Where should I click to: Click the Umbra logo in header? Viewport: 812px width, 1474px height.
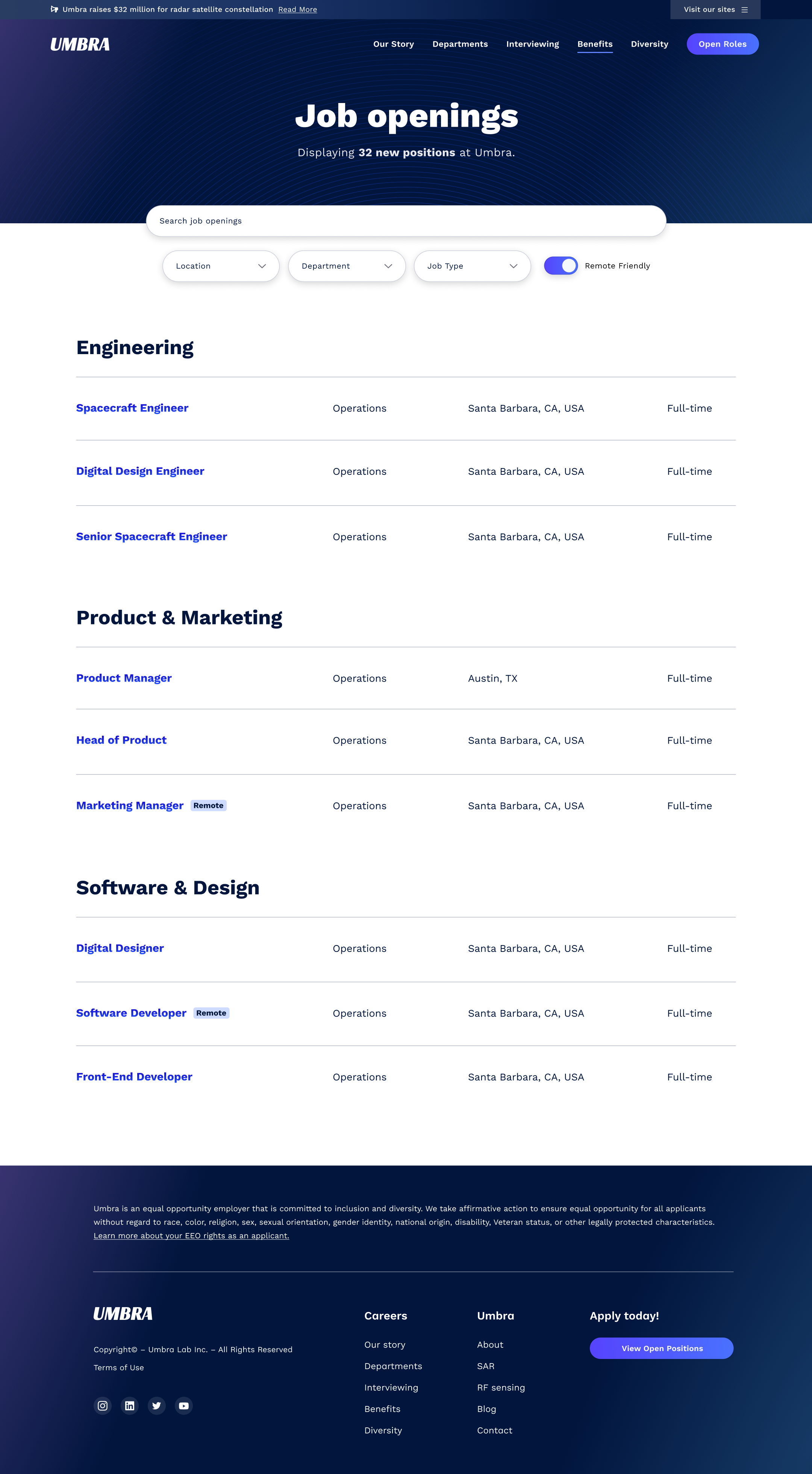tap(80, 45)
